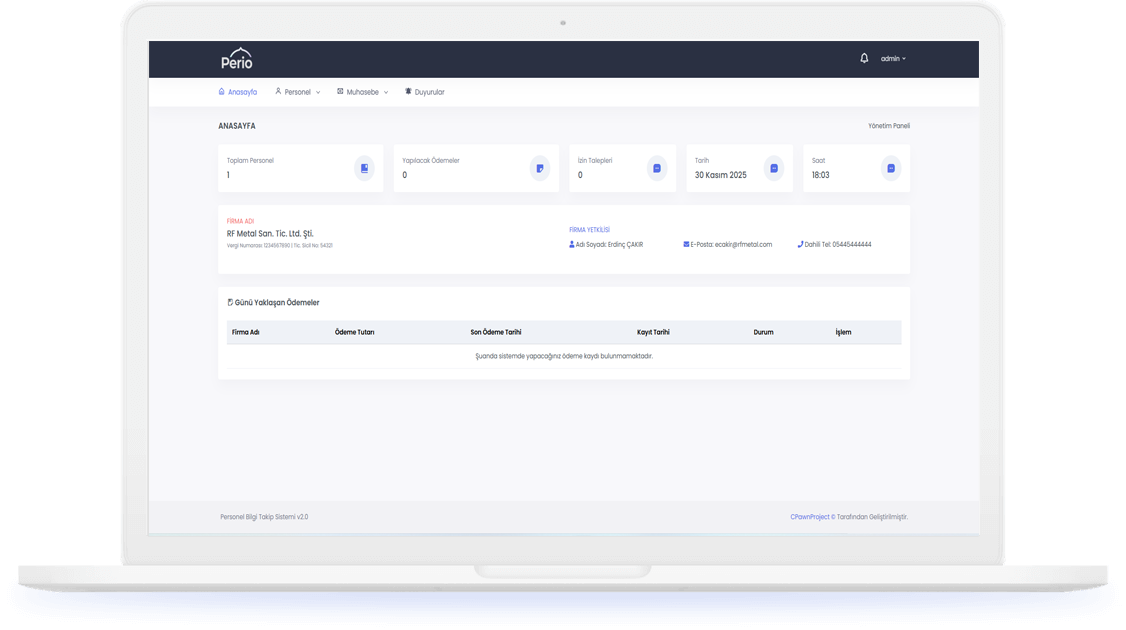Click the Ödeme Tutarı column header
The height and width of the screenshot is (630, 1126).
pos(355,332)
